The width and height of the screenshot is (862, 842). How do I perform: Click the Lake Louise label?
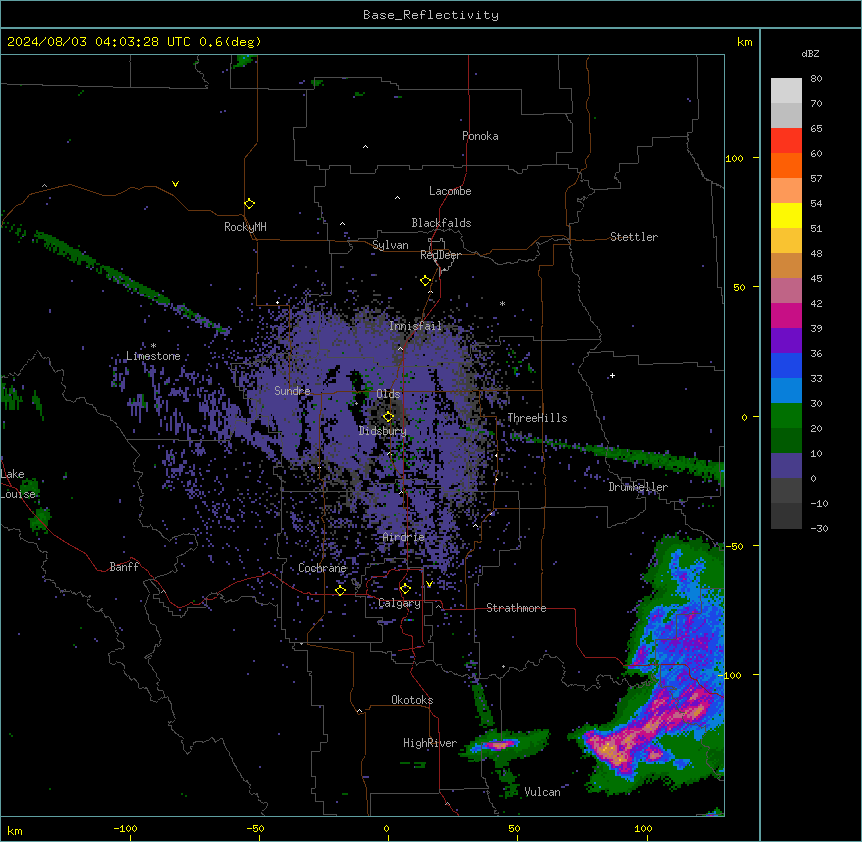point(18,484)
